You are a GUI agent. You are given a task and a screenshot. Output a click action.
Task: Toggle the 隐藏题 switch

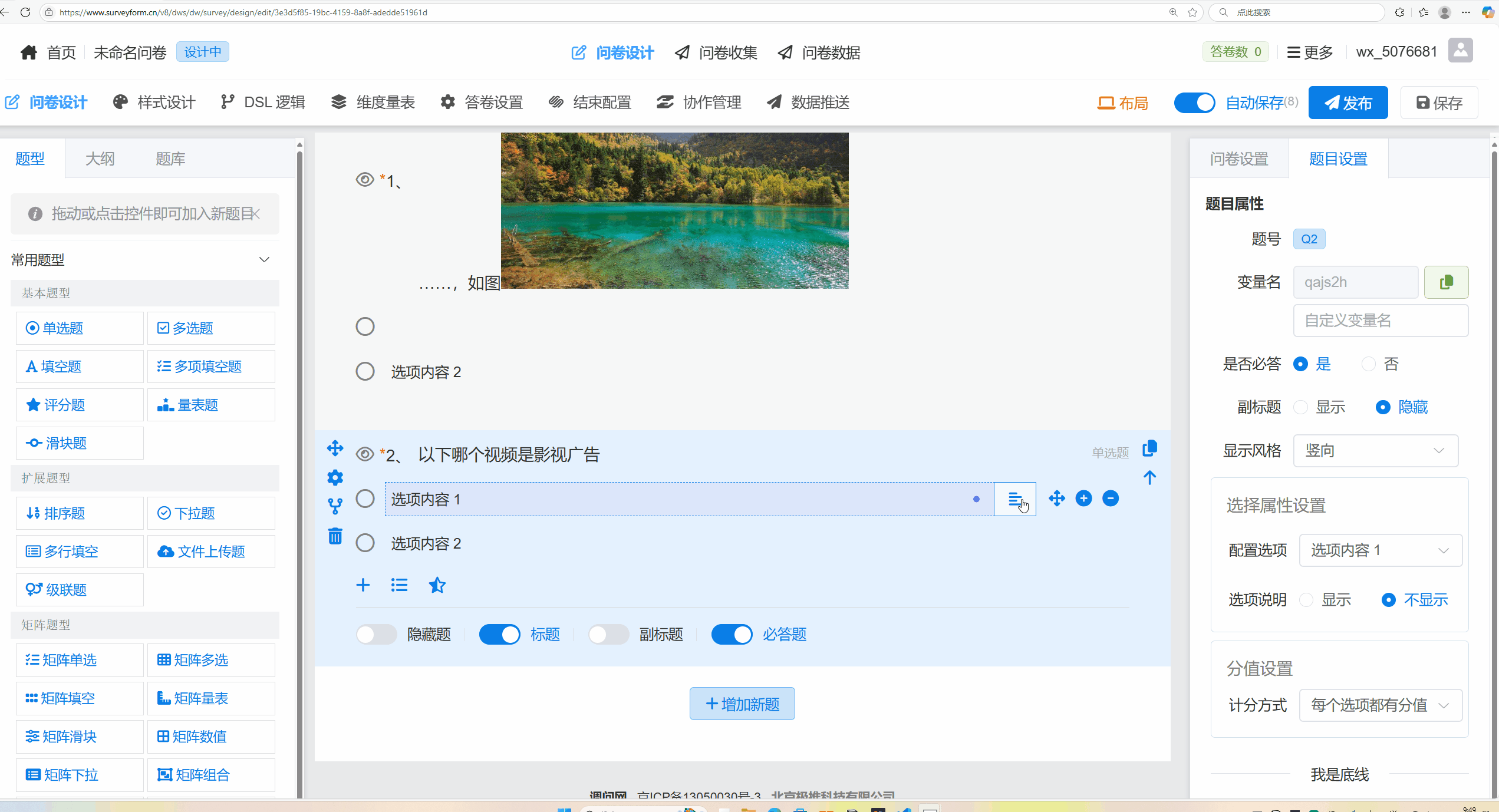pyautogui.click(x=377, y=635)
